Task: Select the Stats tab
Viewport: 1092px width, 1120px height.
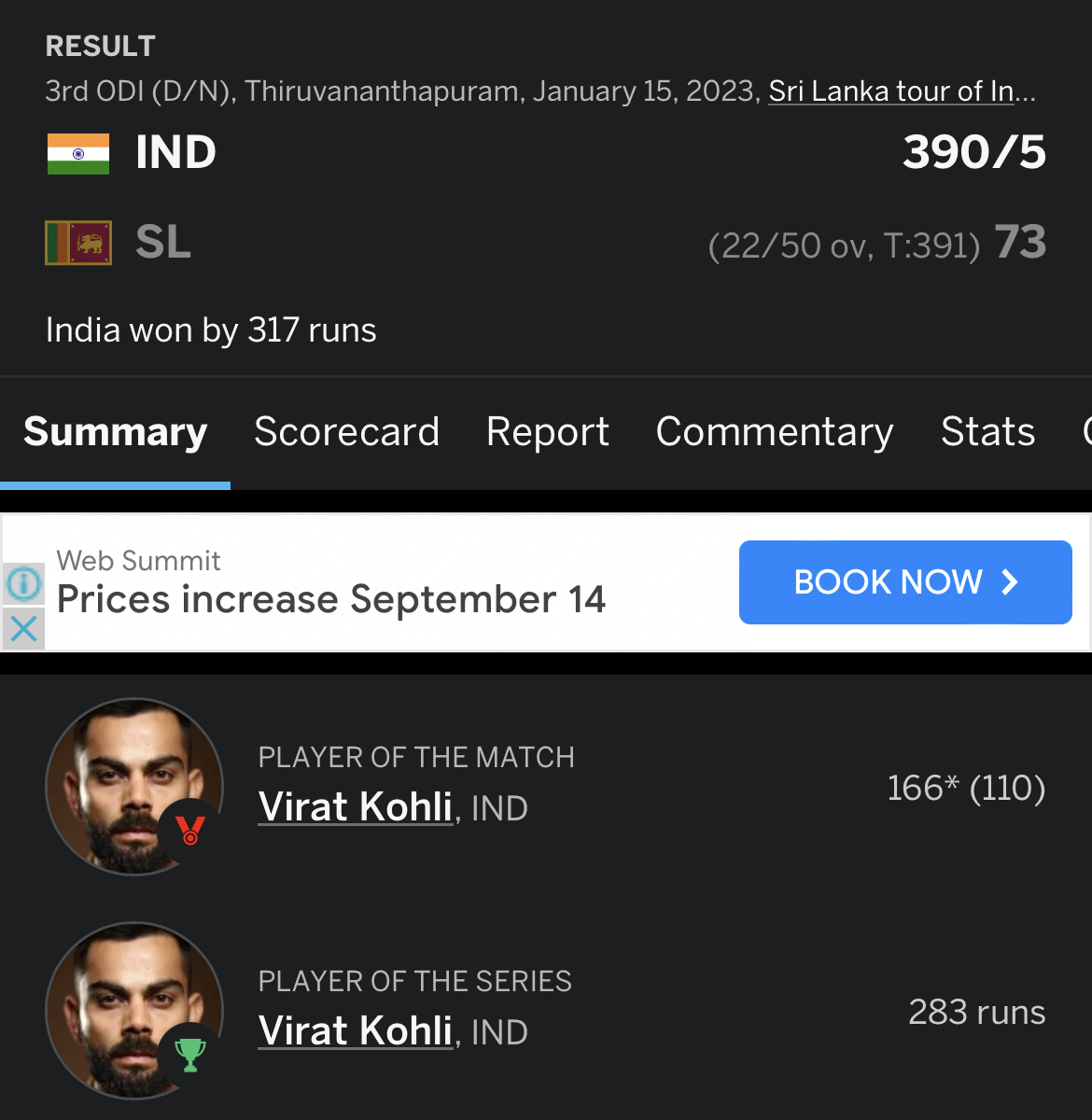Action: (987, 432)
